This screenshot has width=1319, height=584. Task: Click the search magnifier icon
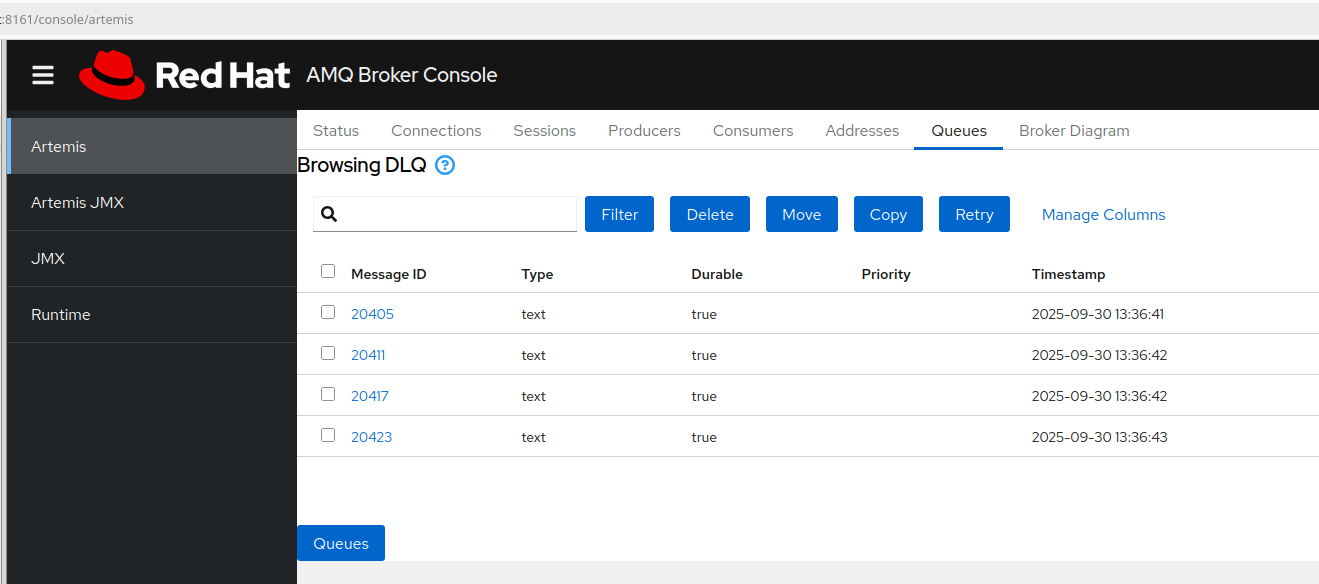point(329,214)
